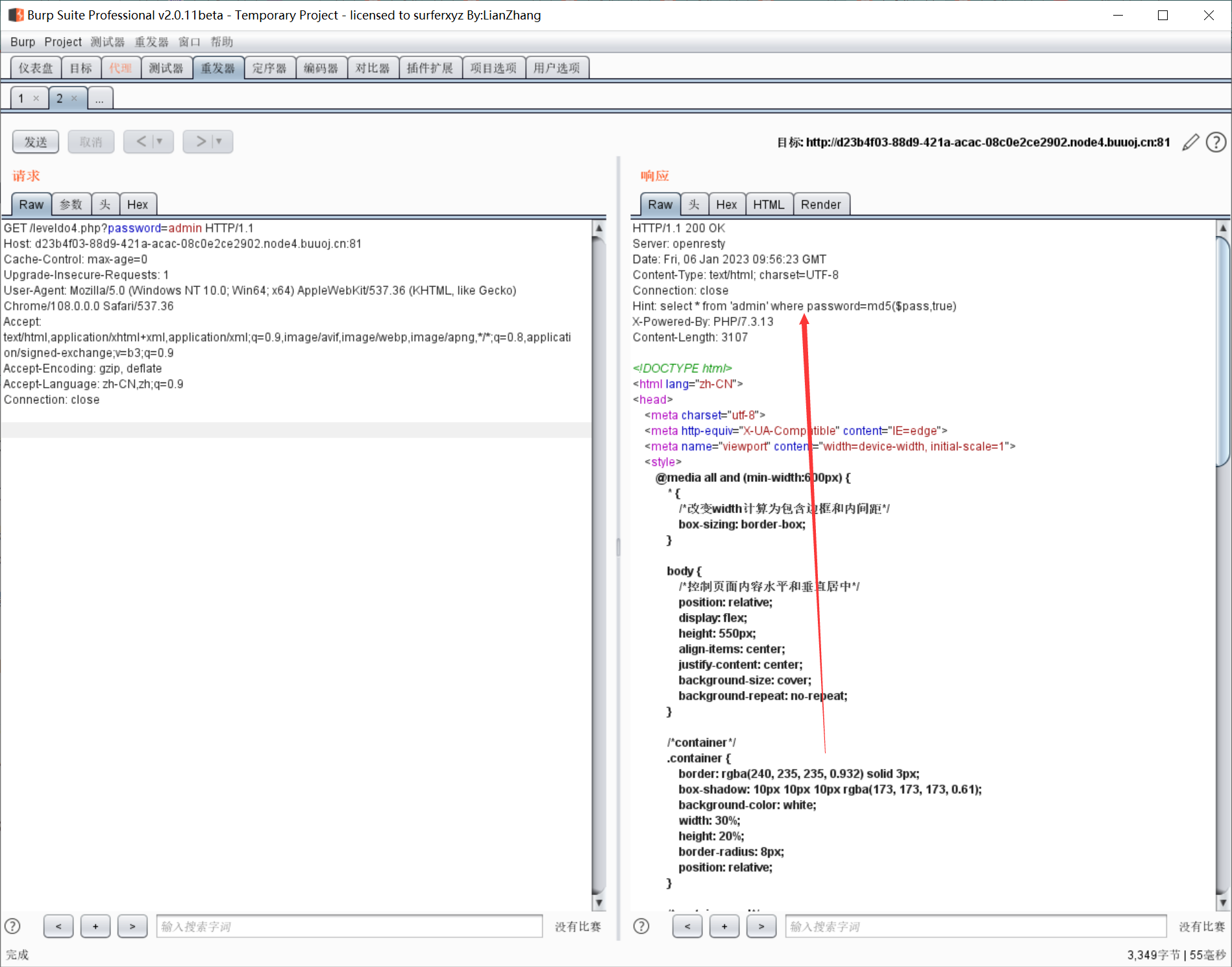Switch to the 编码器 decoder tab
1232x967 pixels.
point(321,68)
